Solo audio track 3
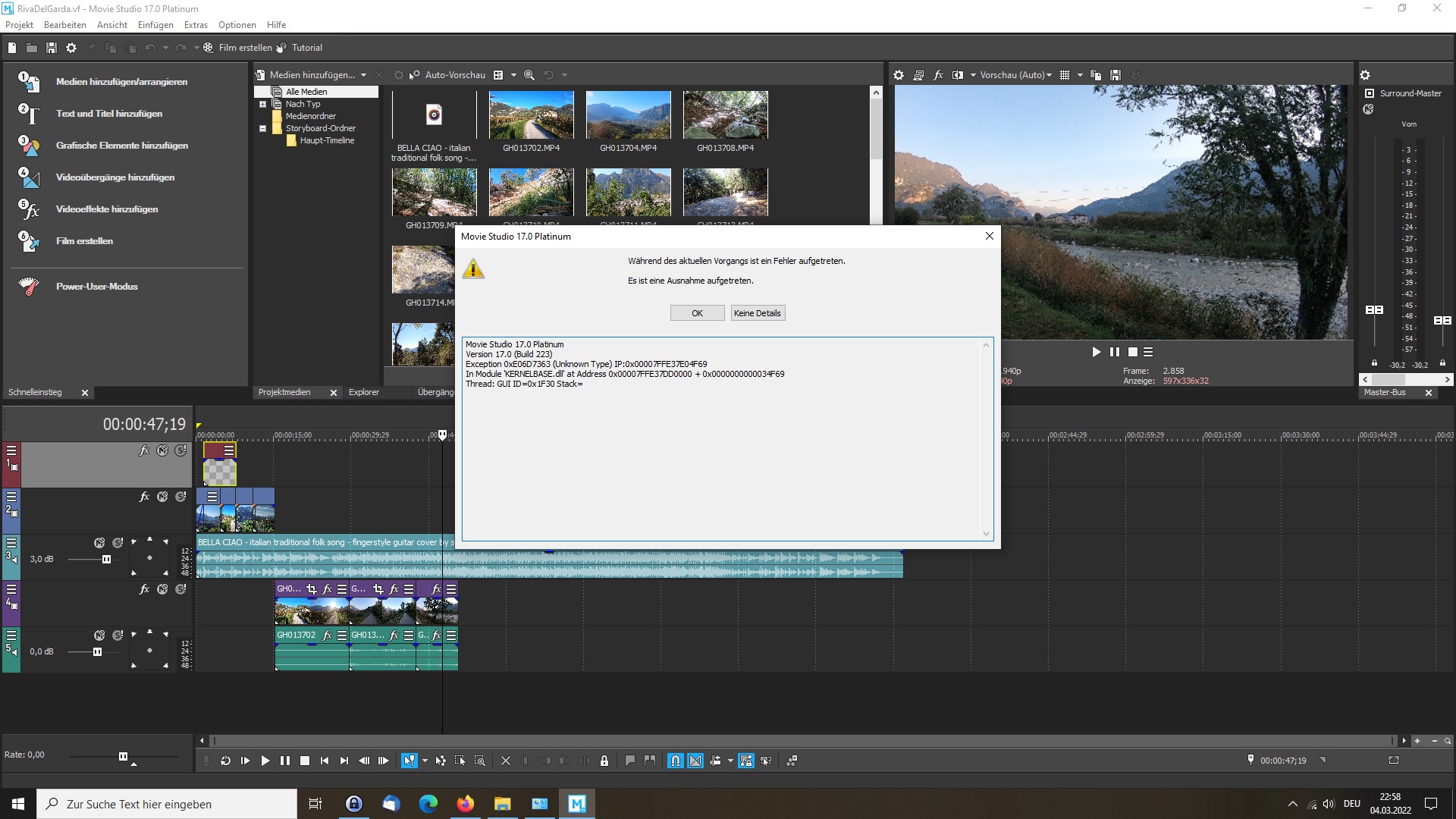 (118, 543)
